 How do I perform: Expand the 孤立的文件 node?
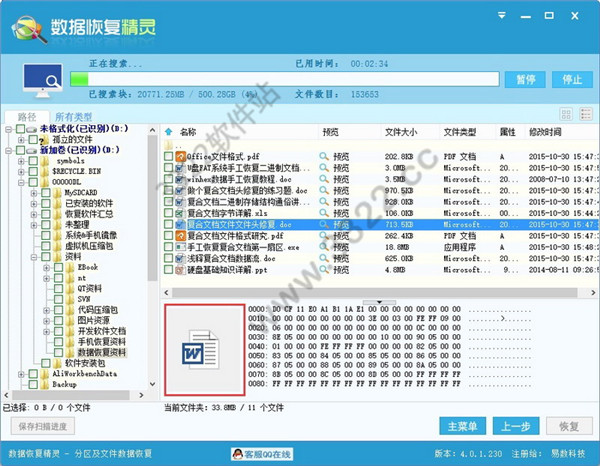[21, 140]
